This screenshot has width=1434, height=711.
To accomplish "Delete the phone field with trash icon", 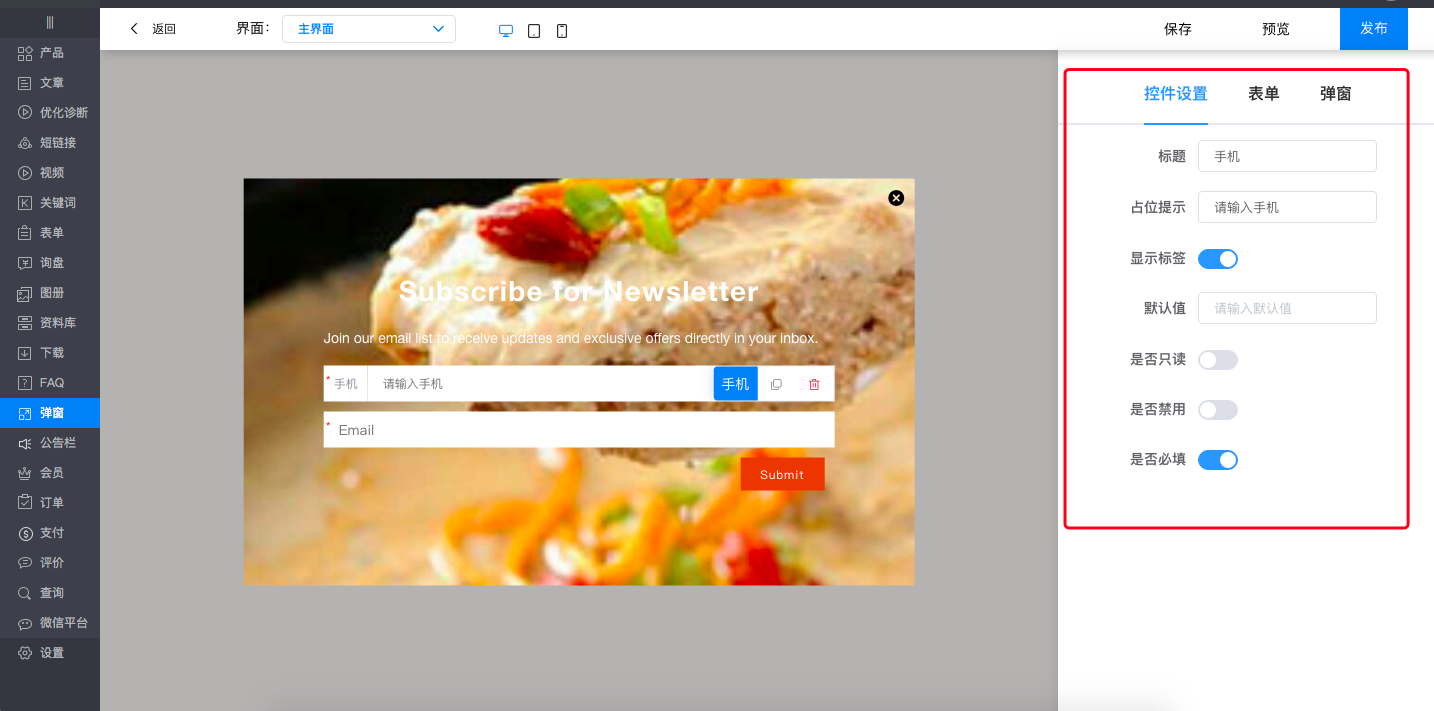I will pos(814,384).
